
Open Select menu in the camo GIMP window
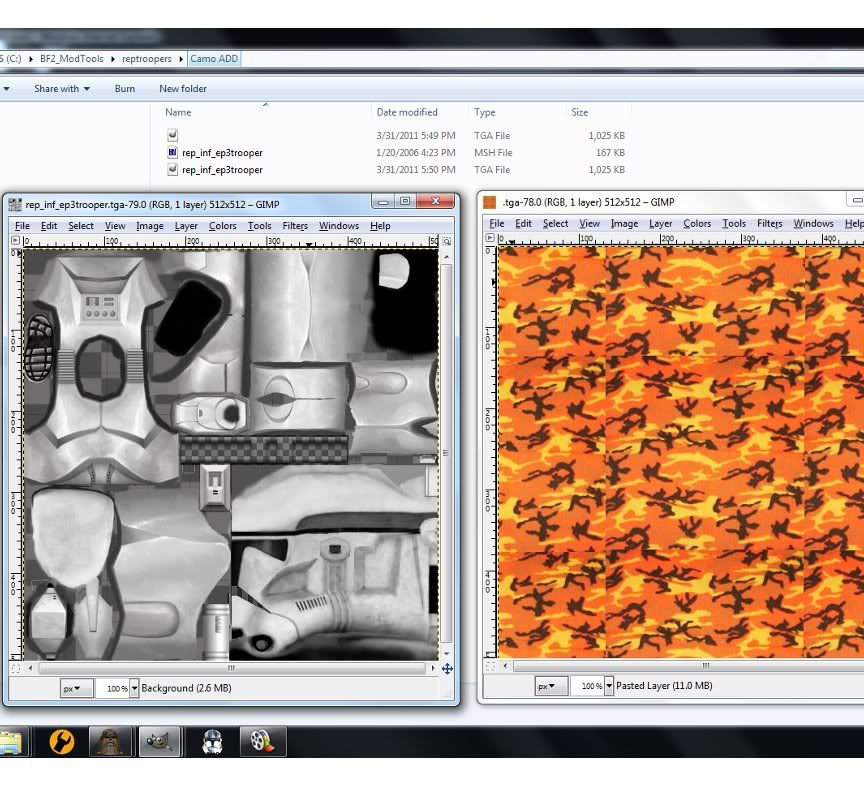[x=555, y=224]
